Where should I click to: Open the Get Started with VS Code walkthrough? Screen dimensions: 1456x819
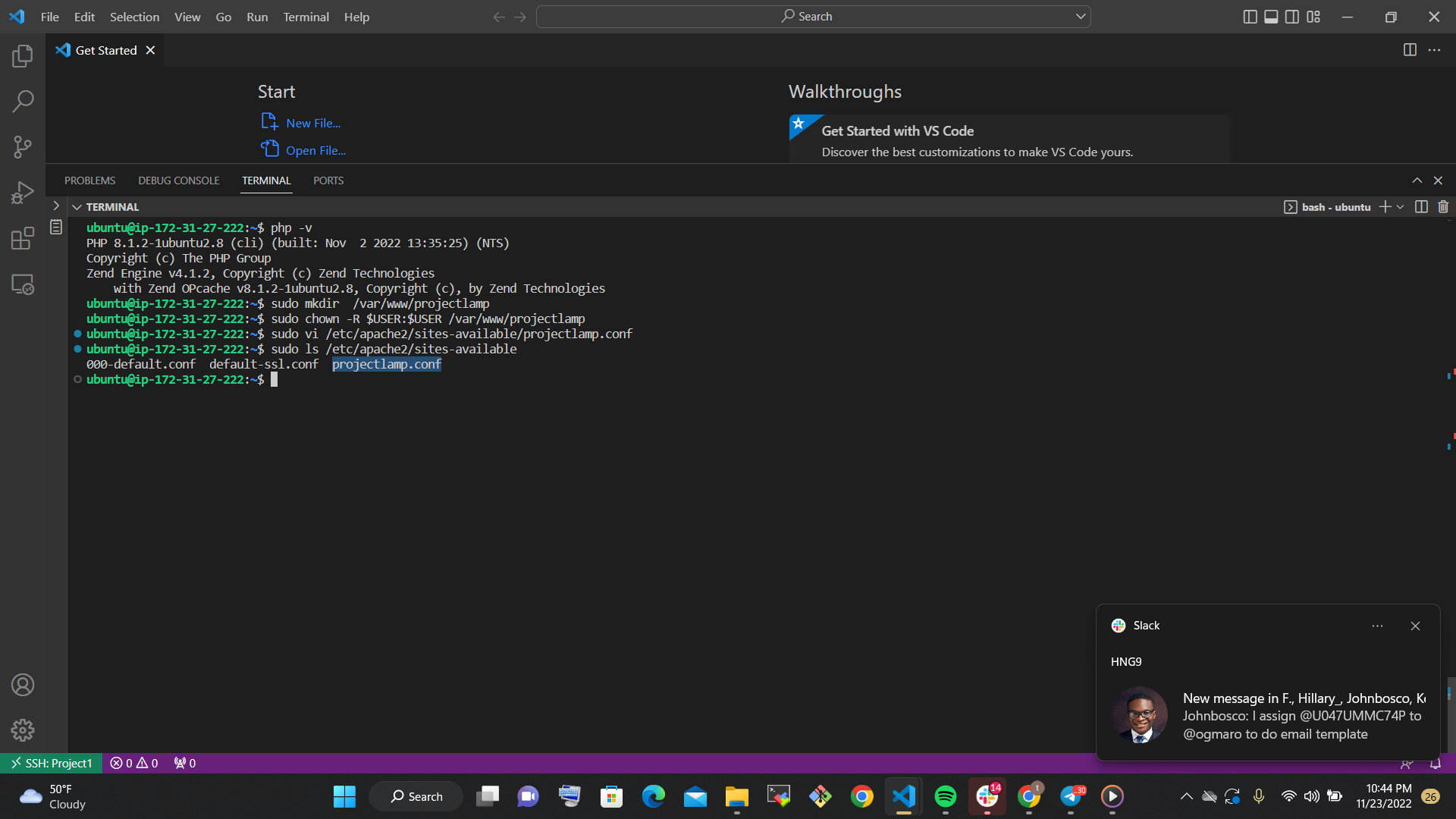897,130
